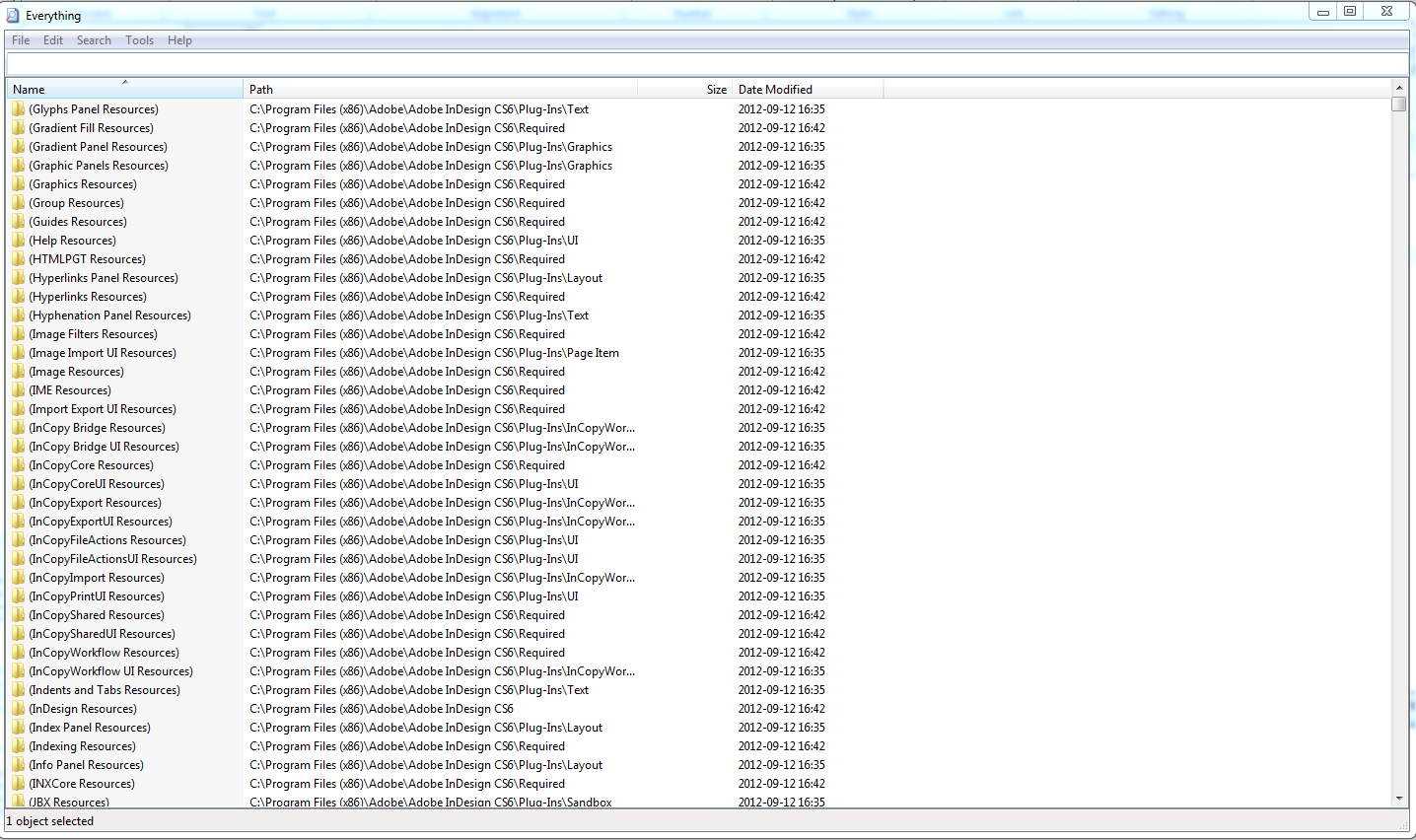Select (Indents and Tabs Resources) name
Image resolution: width=1416 pixels, height=840 pixels.
pyautogui.click(x=105, y=690)
